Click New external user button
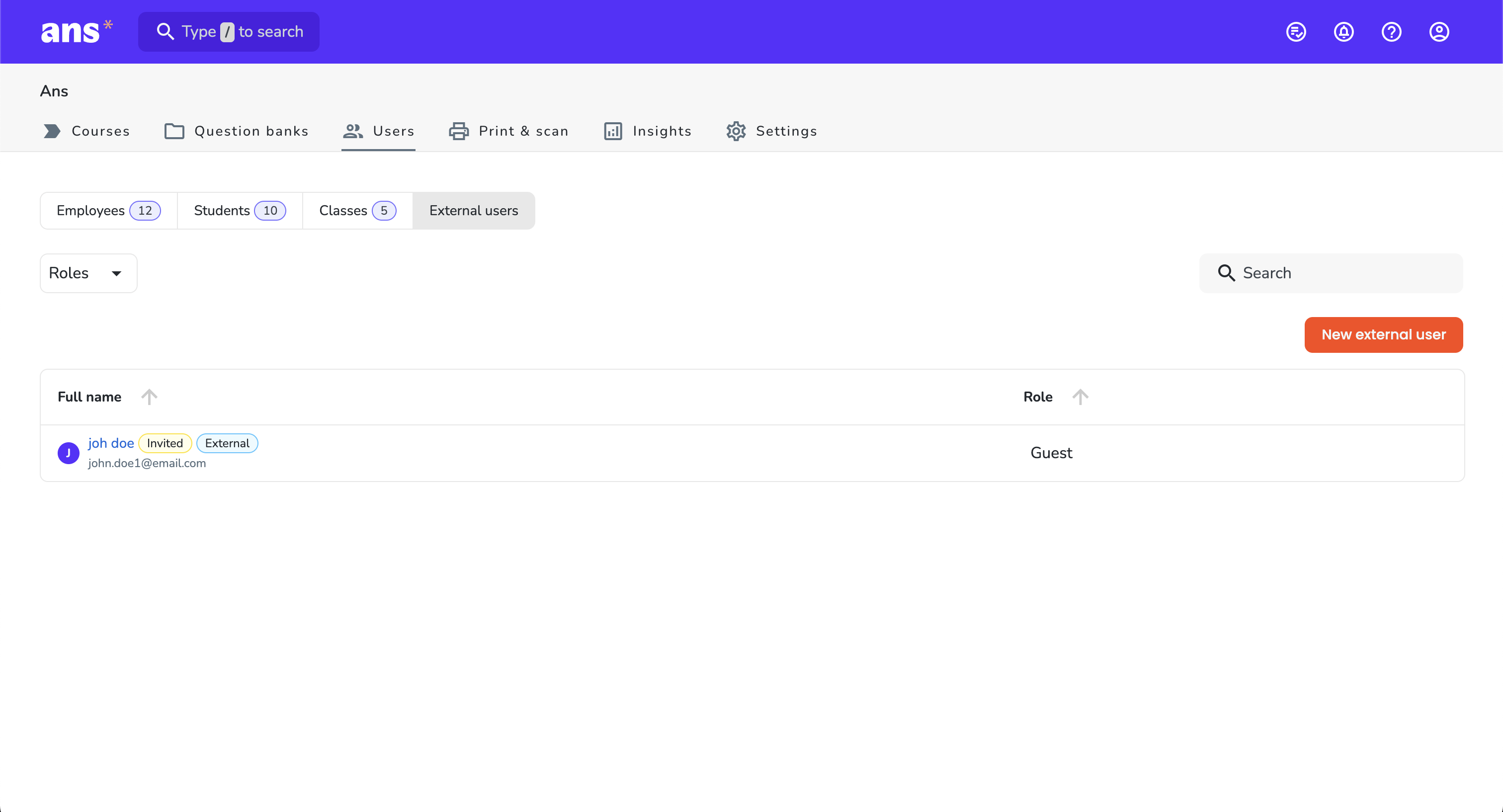 pos(1383,335)
